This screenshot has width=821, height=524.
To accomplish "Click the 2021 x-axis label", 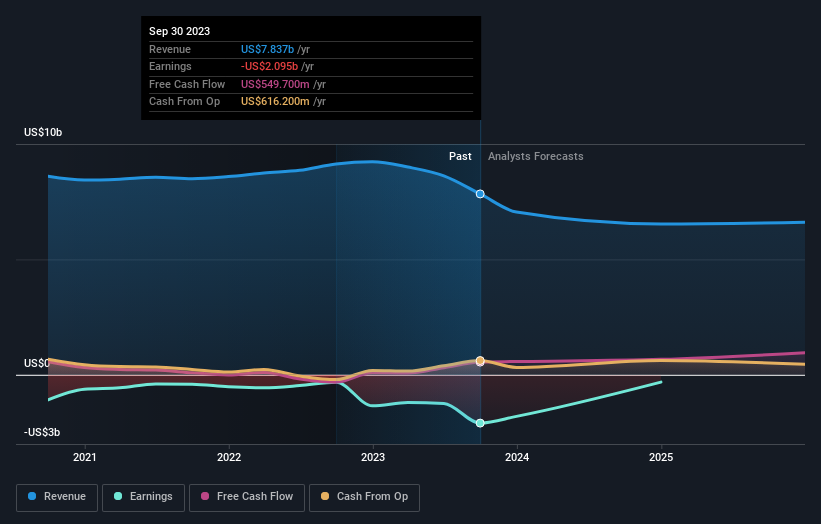I will coord(85,457).
